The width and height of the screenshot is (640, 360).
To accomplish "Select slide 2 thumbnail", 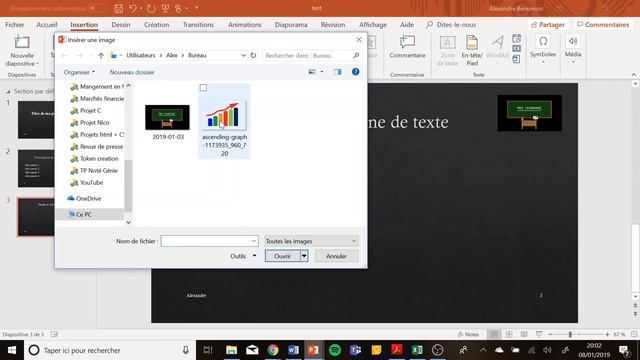I will click(x=36, y=169).
